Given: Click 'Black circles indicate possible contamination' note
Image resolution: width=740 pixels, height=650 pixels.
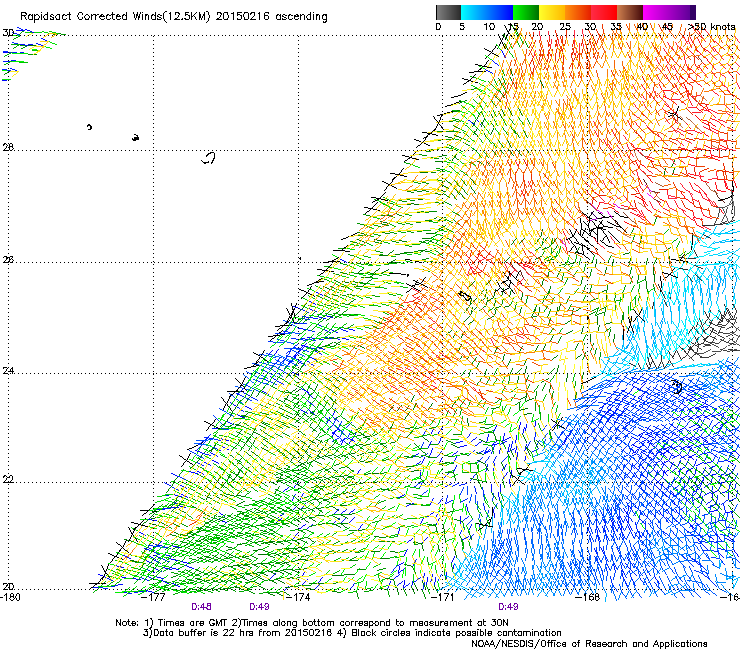Looking at the screenshot, I should click(x=456, y=633).
